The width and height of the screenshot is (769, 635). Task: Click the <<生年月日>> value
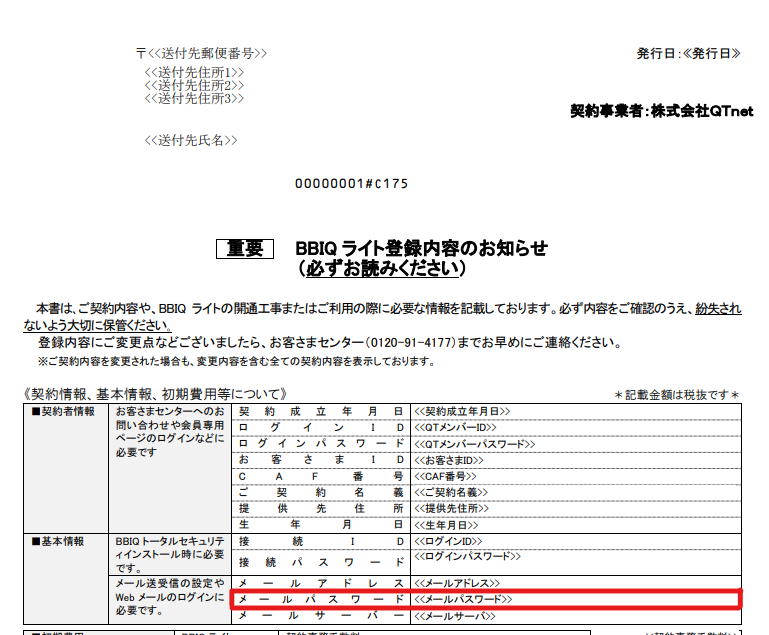[x=446, y=525]
